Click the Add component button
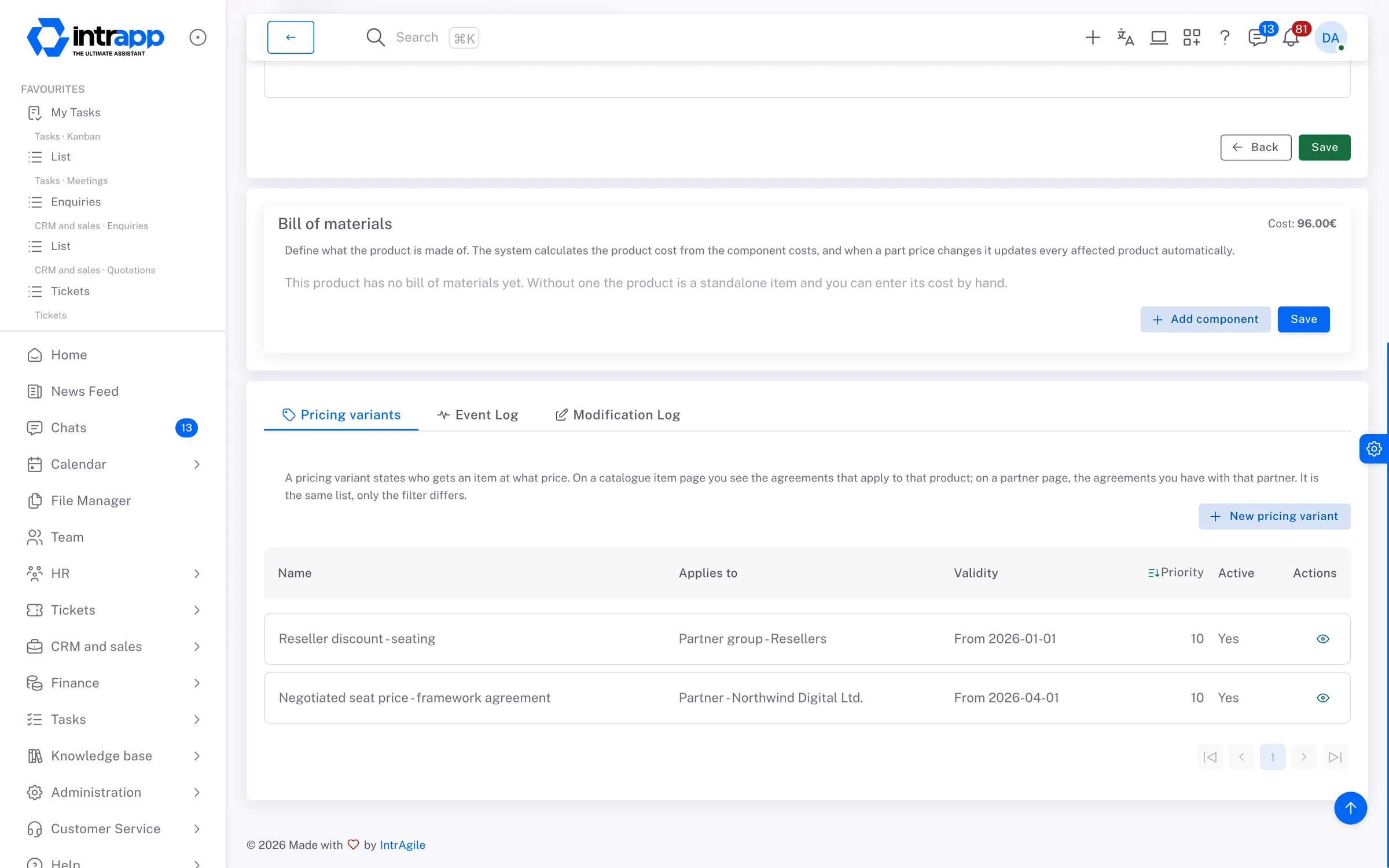This screenshot has width=1389, height=868. (x=1205, y=319)
